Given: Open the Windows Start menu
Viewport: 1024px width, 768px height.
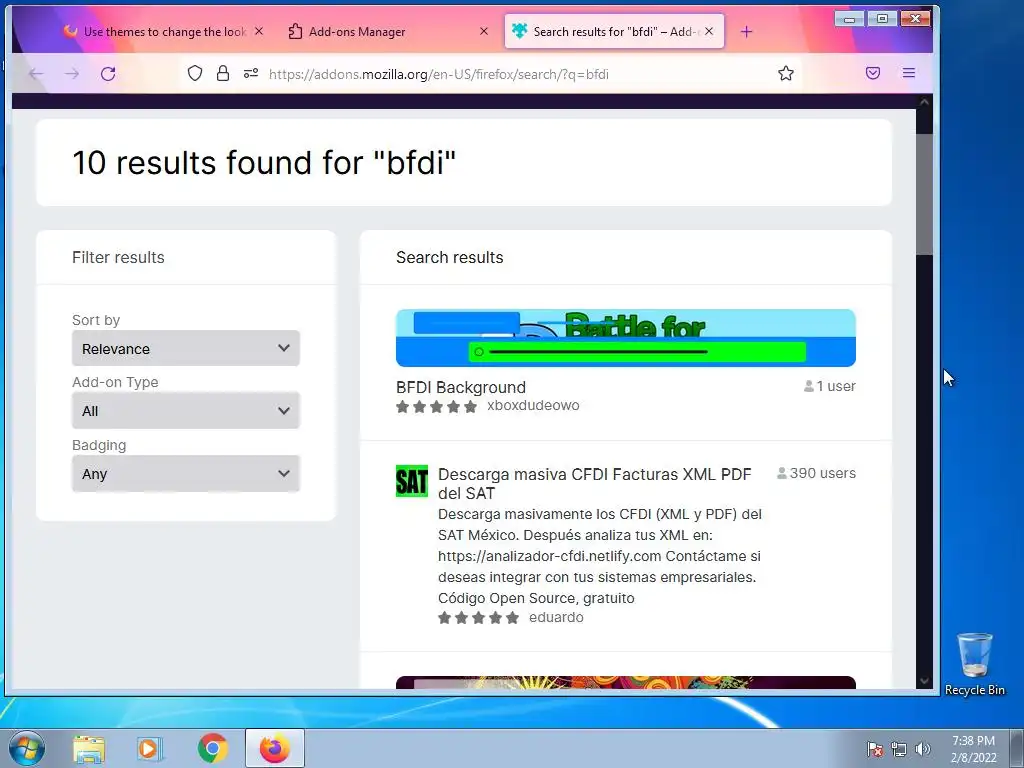Looking at the screenshot, I should pos(26,748).
